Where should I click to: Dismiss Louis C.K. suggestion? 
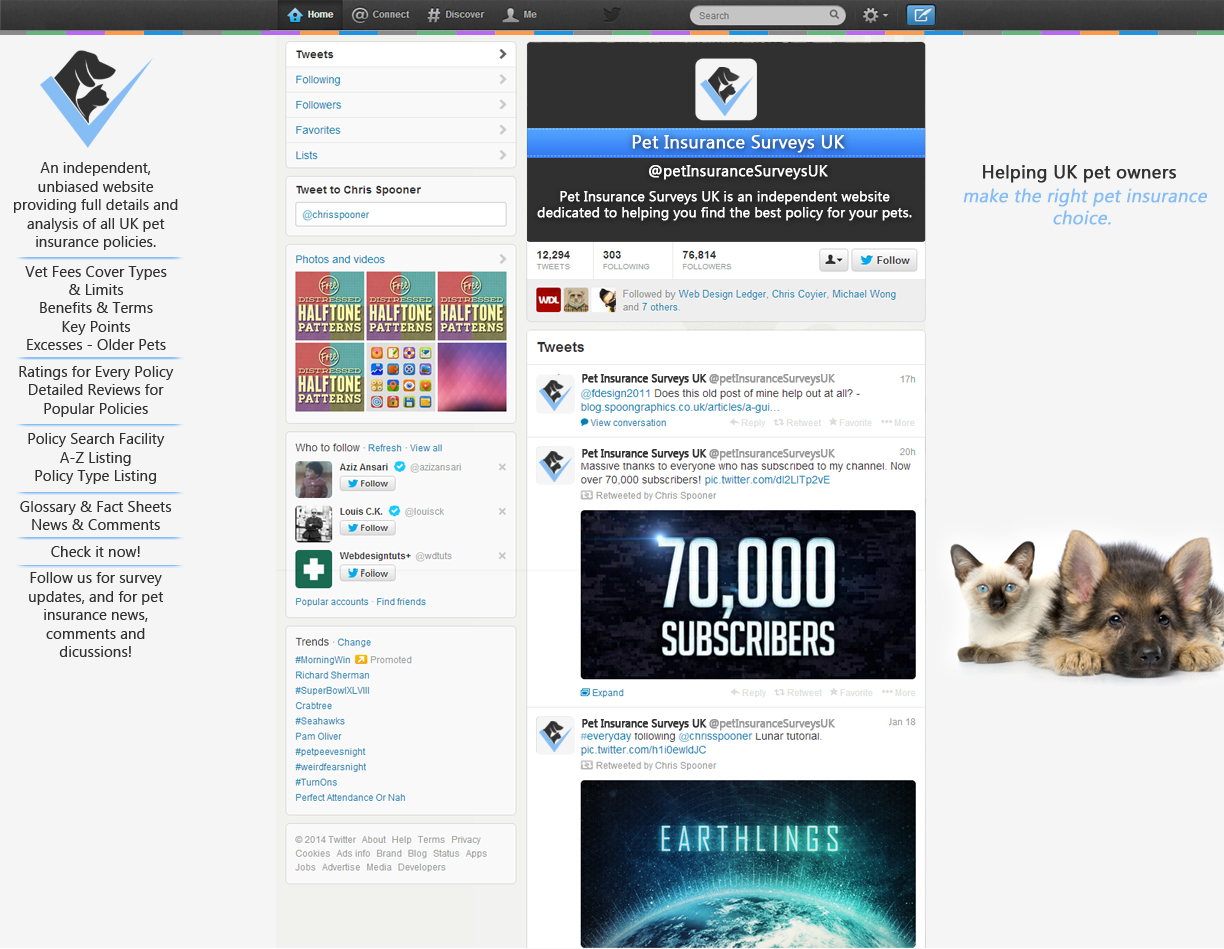[x=502, y=511]
